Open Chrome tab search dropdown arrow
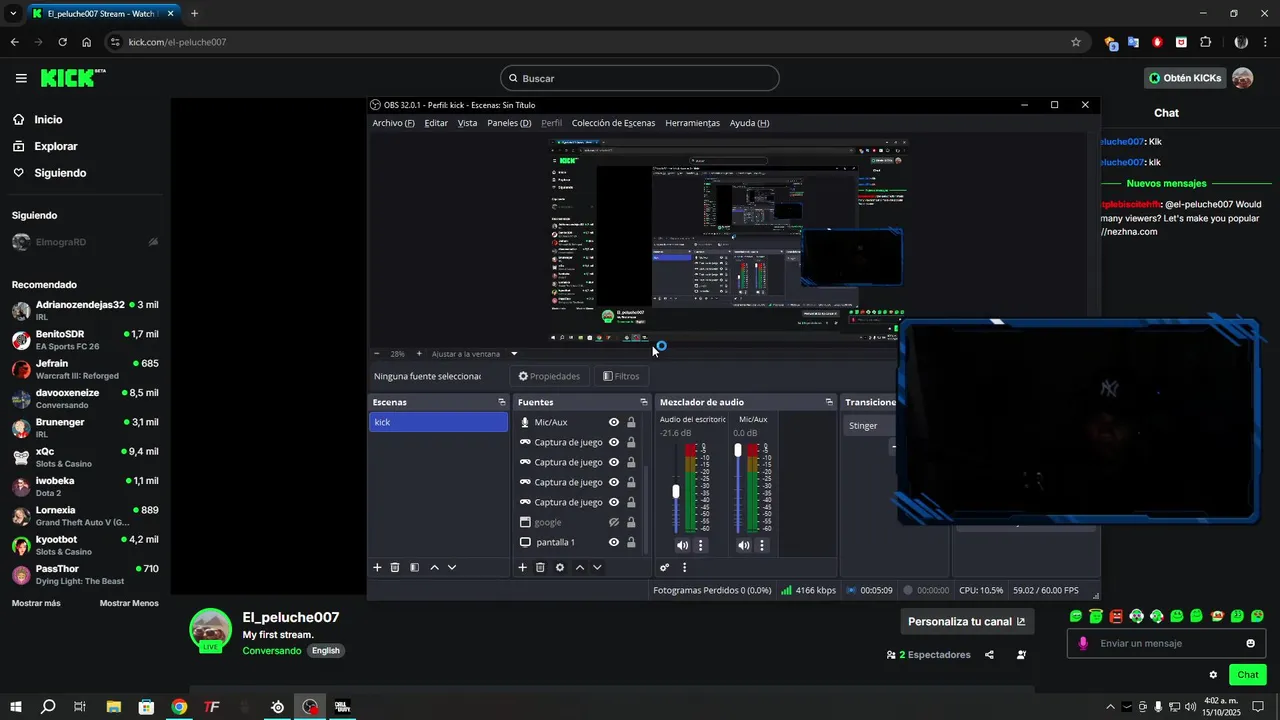The width and height of the screenshot is (1280, 720). click(x=13, y=13)
